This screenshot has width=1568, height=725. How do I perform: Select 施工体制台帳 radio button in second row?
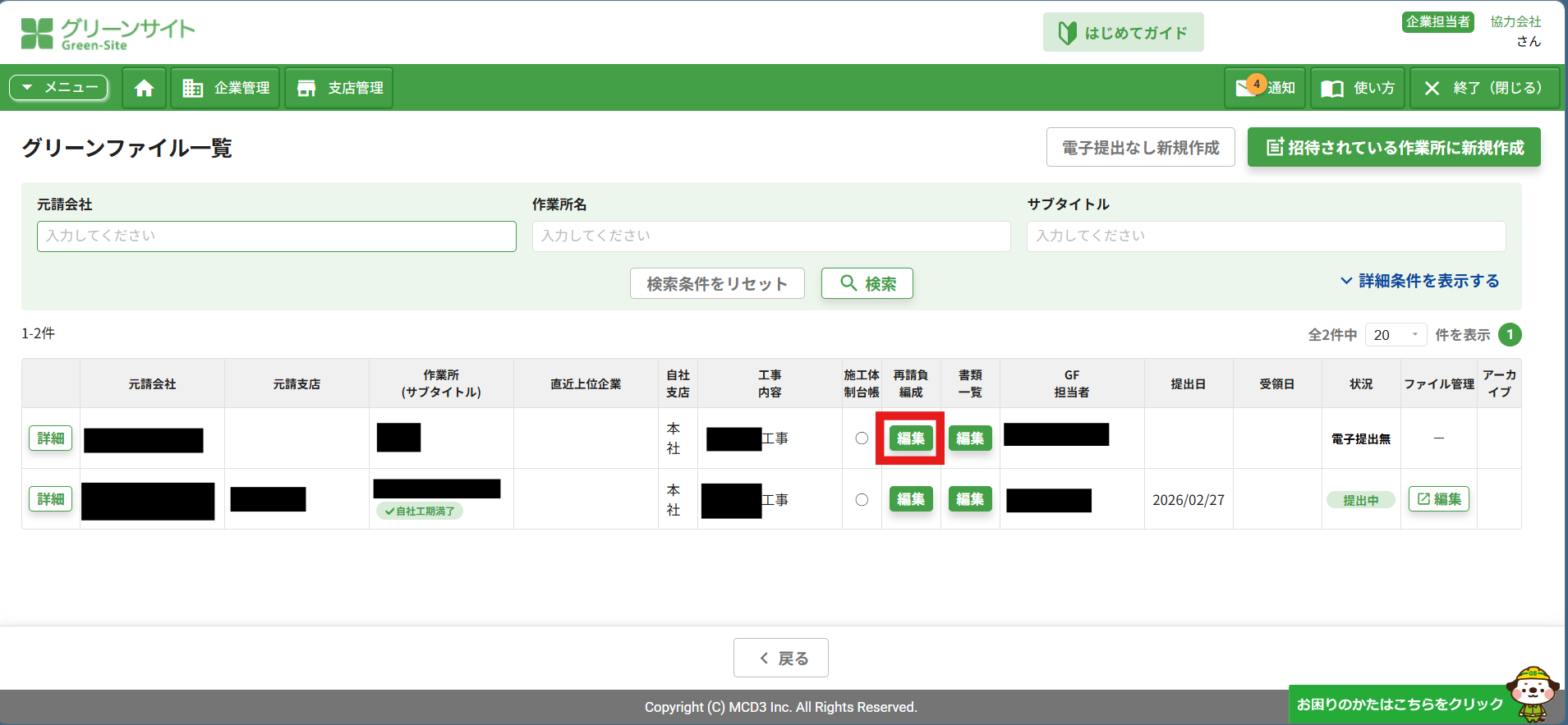[x=862, y=499]
